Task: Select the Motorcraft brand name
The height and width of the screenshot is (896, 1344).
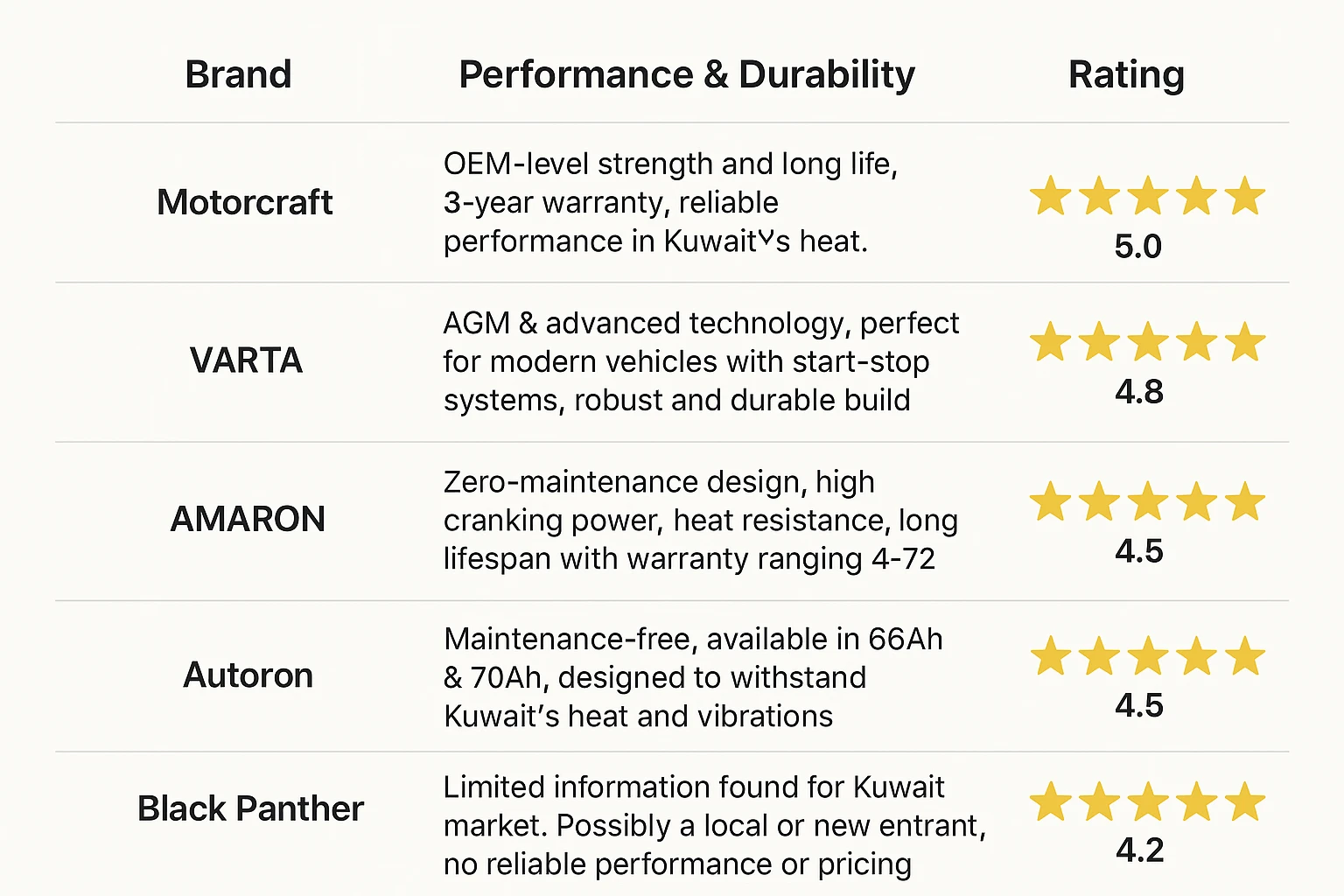Action: click(245, 202)
